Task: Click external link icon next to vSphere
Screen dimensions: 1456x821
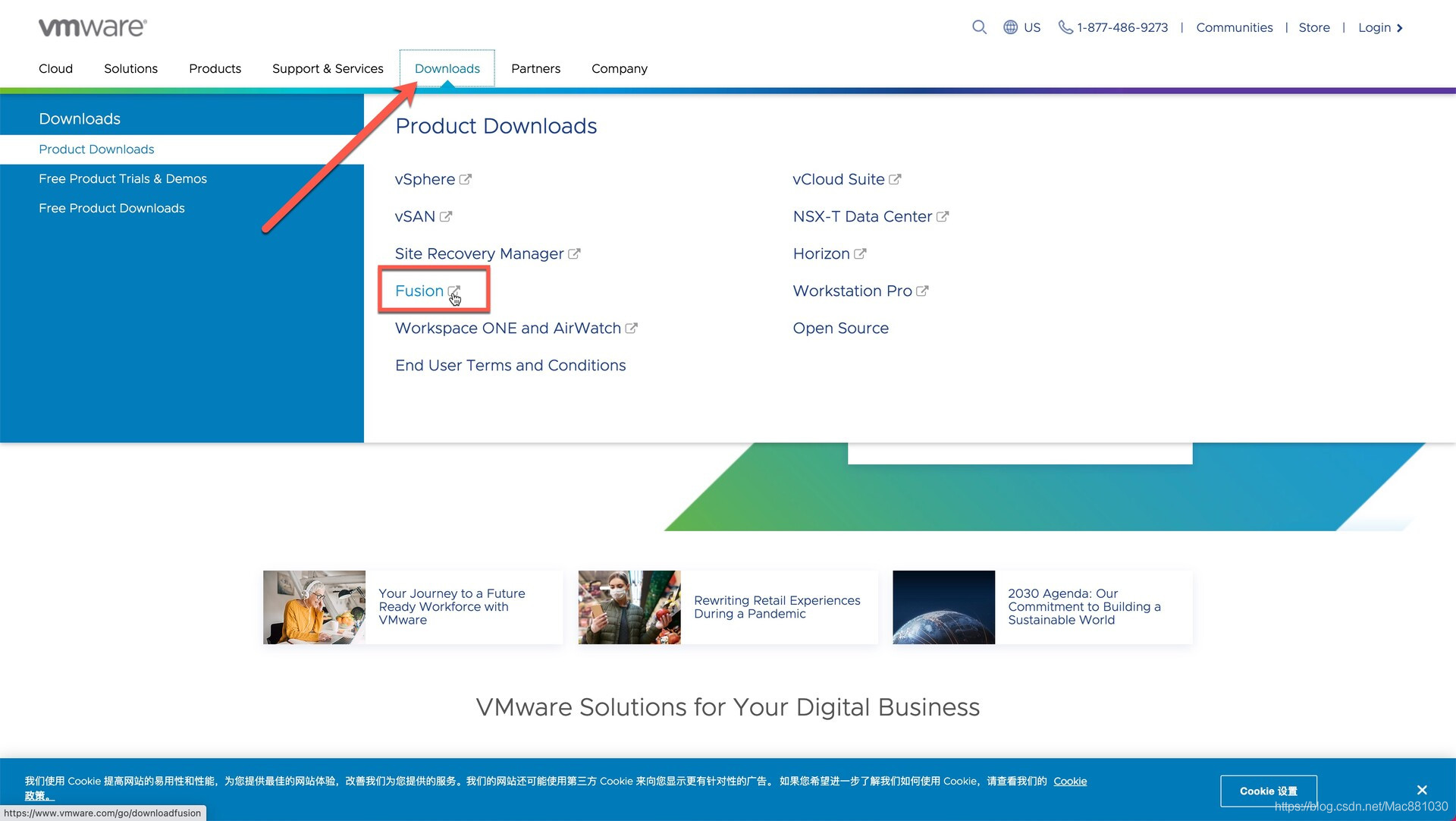Action: [466, 180]
